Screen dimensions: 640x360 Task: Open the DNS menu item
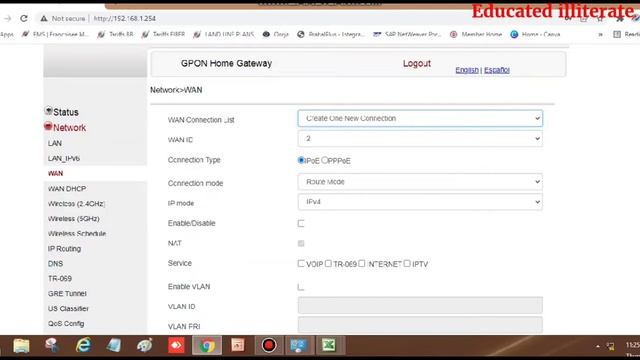[x=55, y=264]
